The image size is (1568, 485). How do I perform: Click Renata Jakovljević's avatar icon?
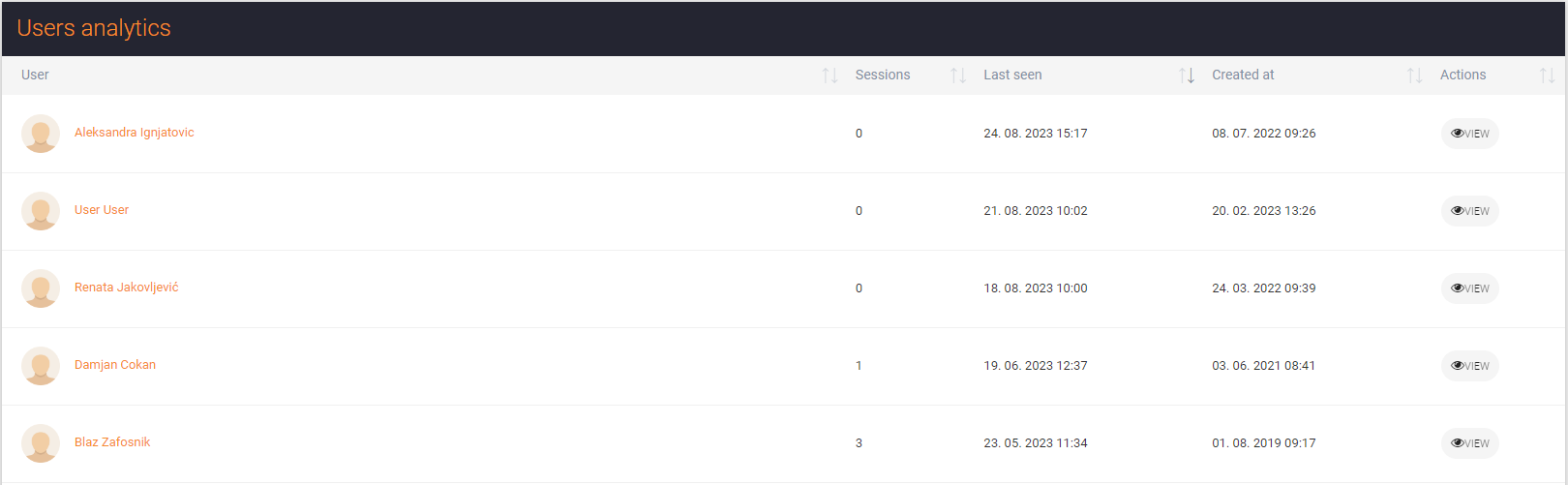[x=41, y=288]
